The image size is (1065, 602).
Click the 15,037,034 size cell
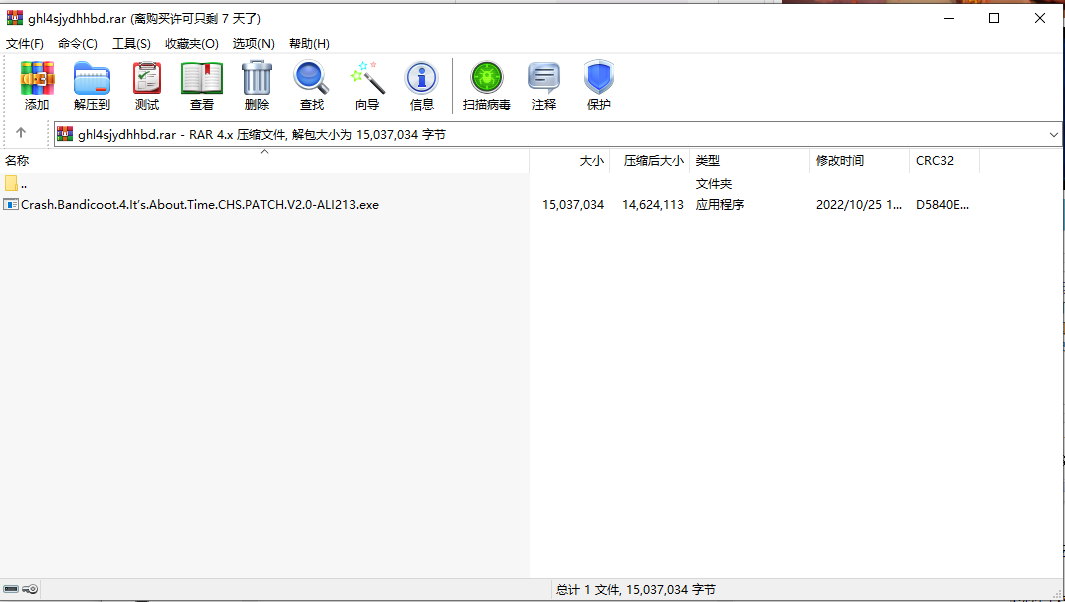(573, 205)
